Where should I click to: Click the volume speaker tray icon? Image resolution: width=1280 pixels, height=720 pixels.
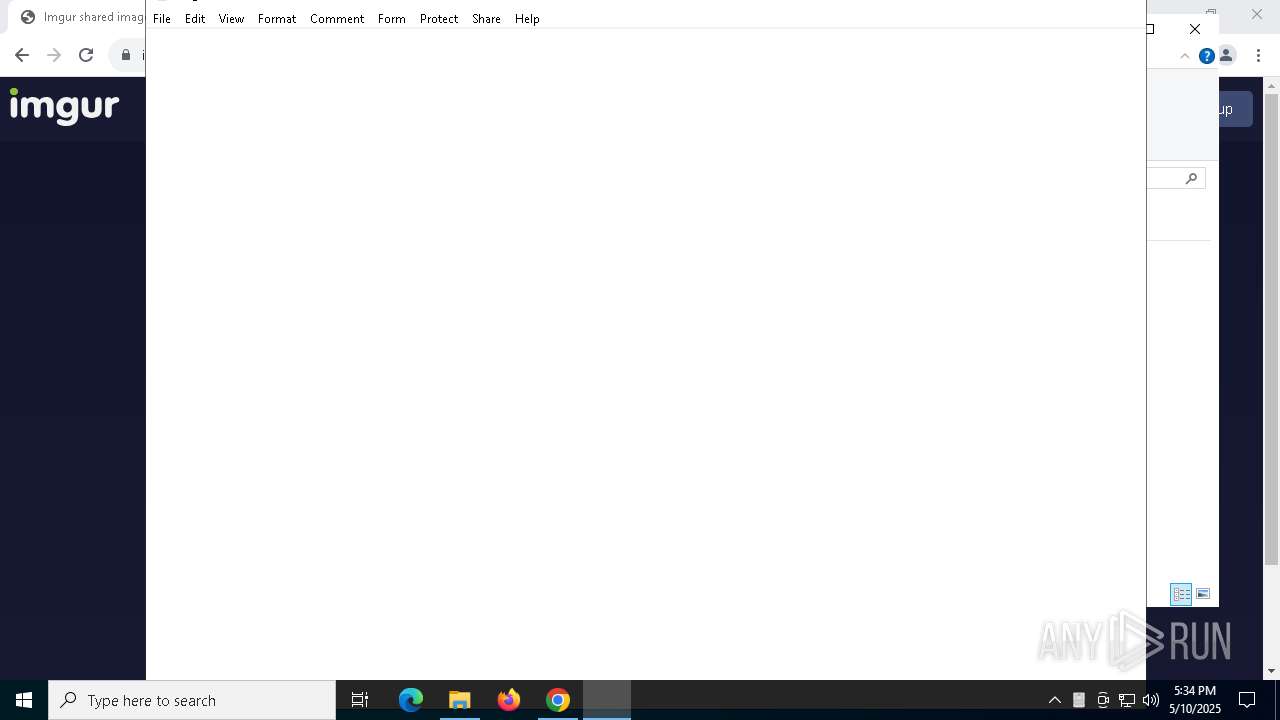[x=1151, y=700]
